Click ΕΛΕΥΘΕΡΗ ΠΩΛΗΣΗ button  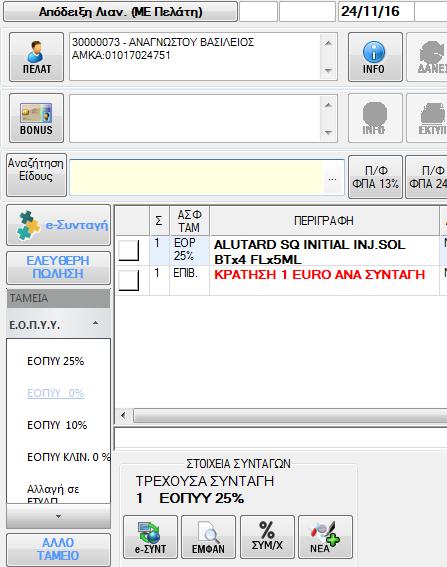pyautogui.click(x=58, y=268)
